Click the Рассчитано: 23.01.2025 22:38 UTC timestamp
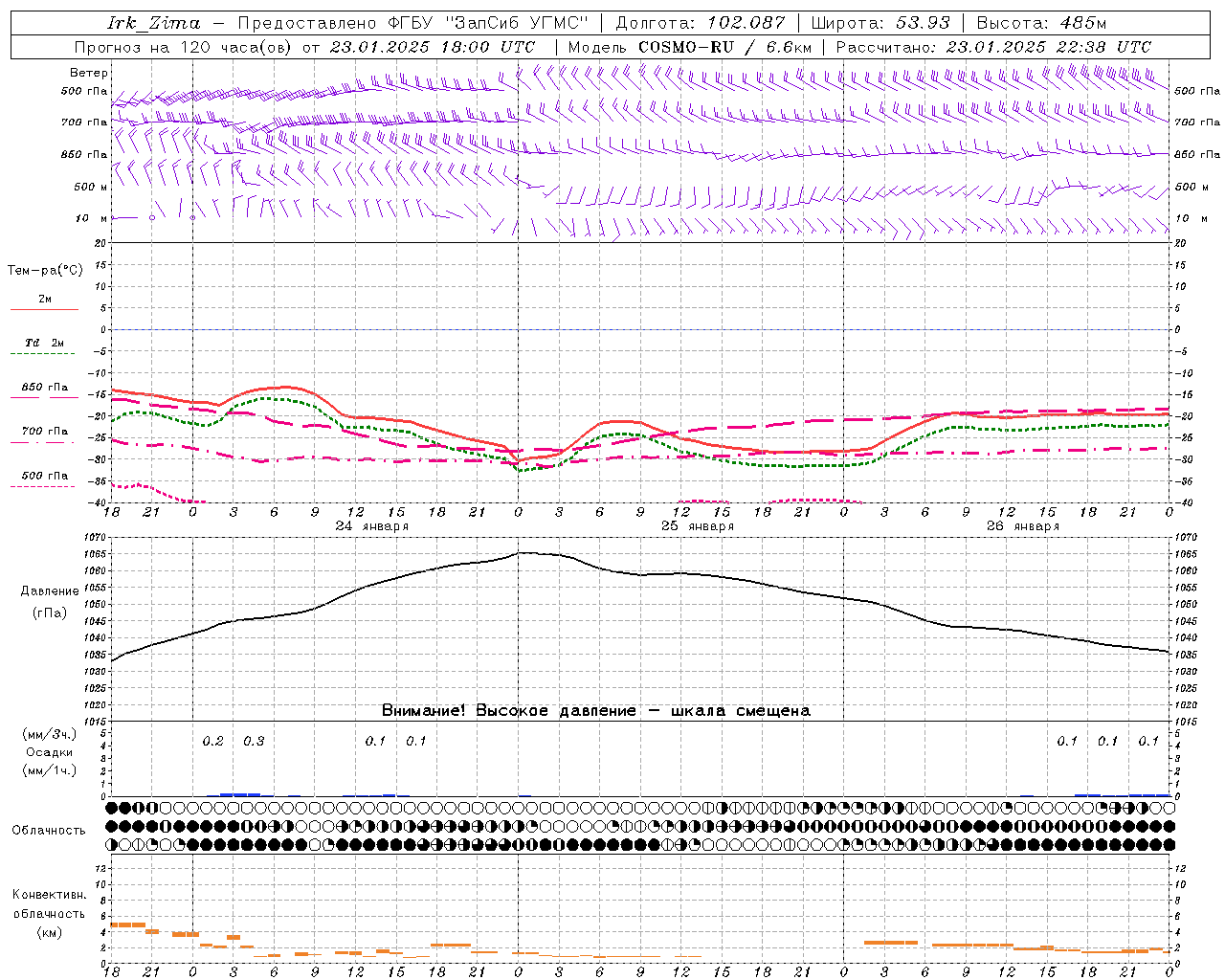The image size is (1225, 980). pyautogui.click(x=993, y=47)
